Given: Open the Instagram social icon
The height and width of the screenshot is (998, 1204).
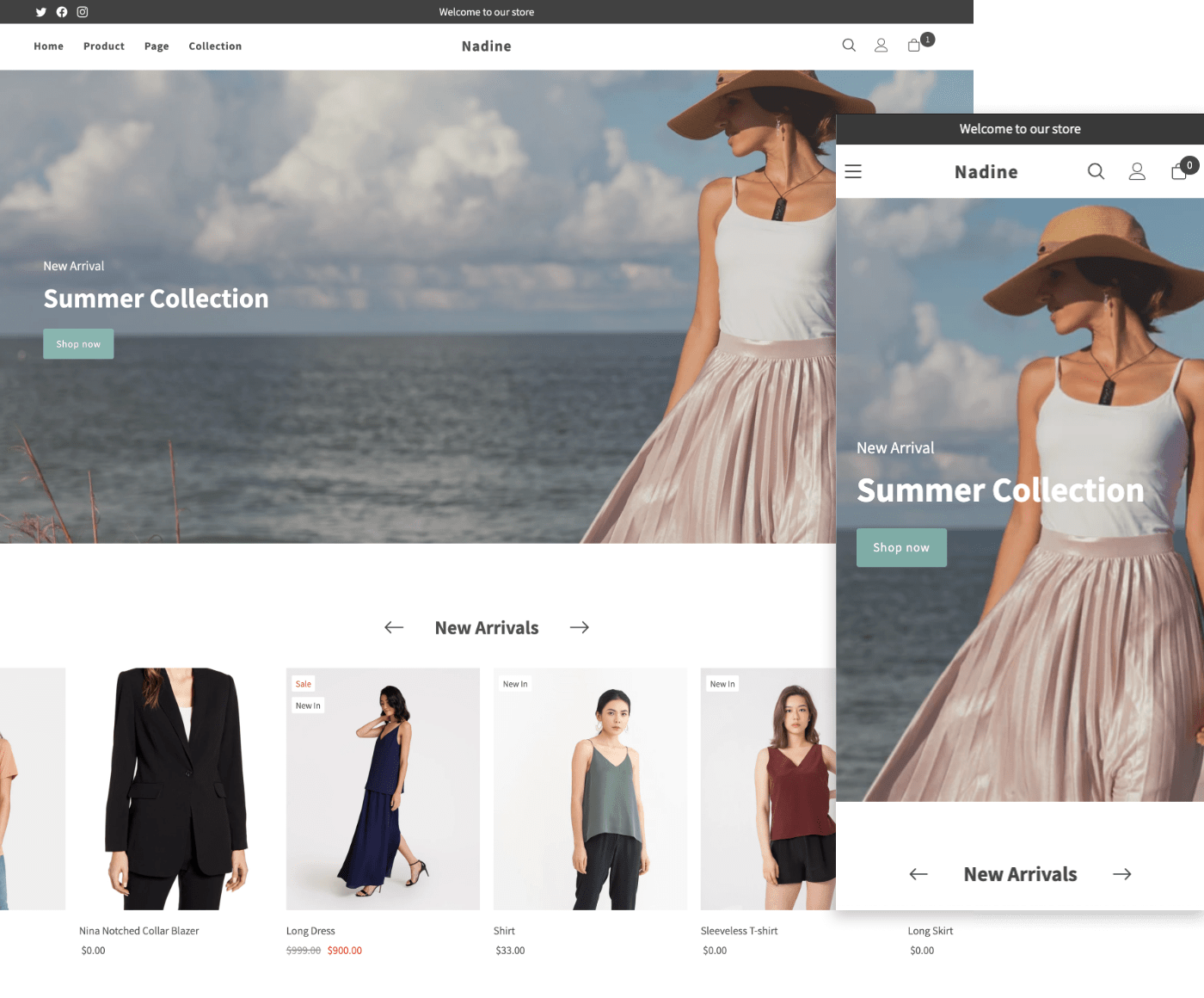Looking at the screenshot, I should click(x=82, y=12).
